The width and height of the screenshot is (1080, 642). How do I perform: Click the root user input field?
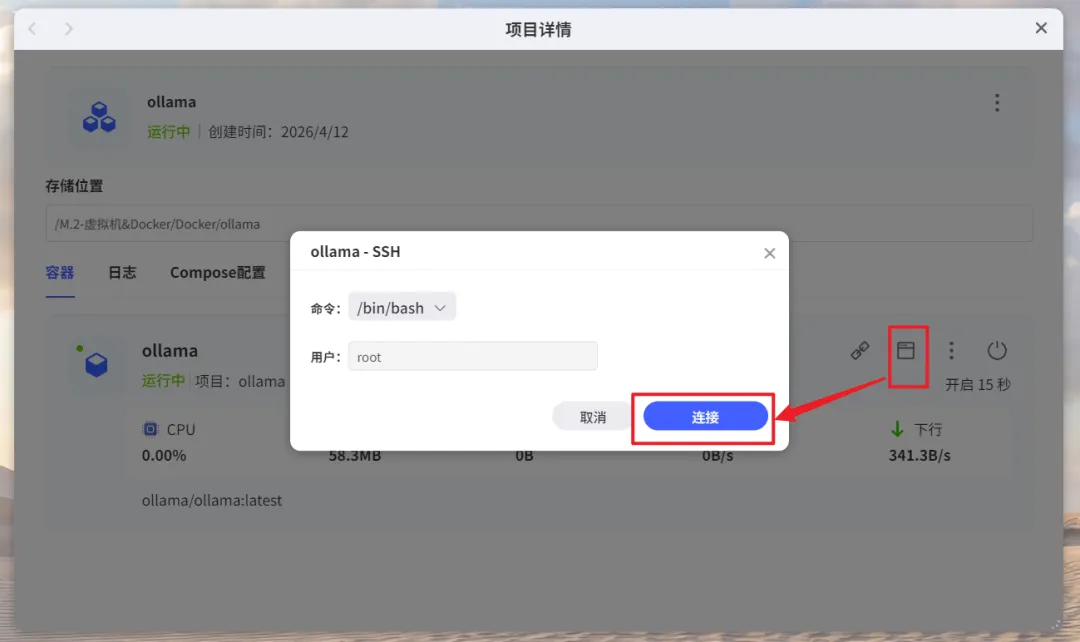pos(472,357)
